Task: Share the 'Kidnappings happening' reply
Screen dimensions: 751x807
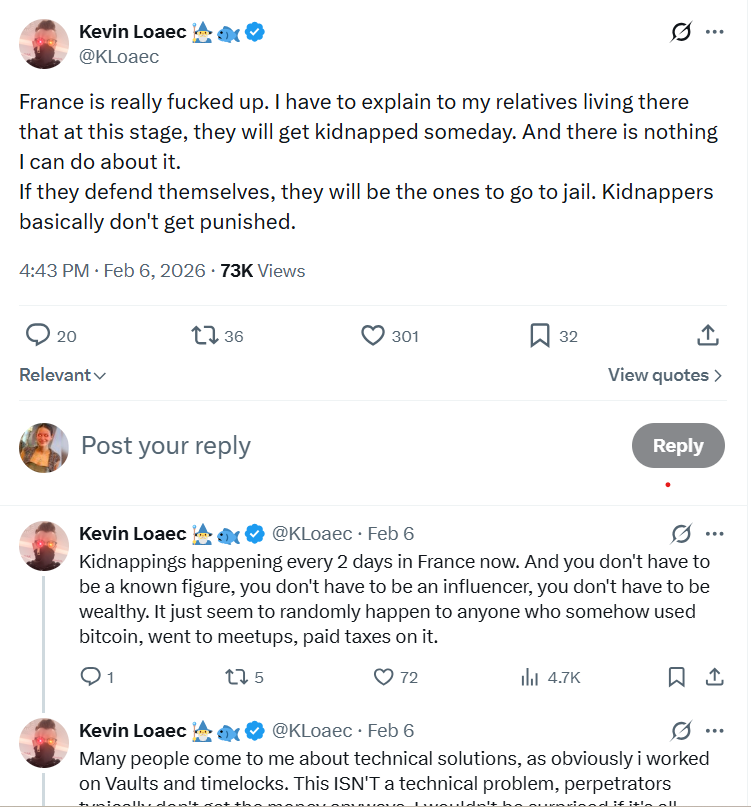Action: [x=714, y=677]
